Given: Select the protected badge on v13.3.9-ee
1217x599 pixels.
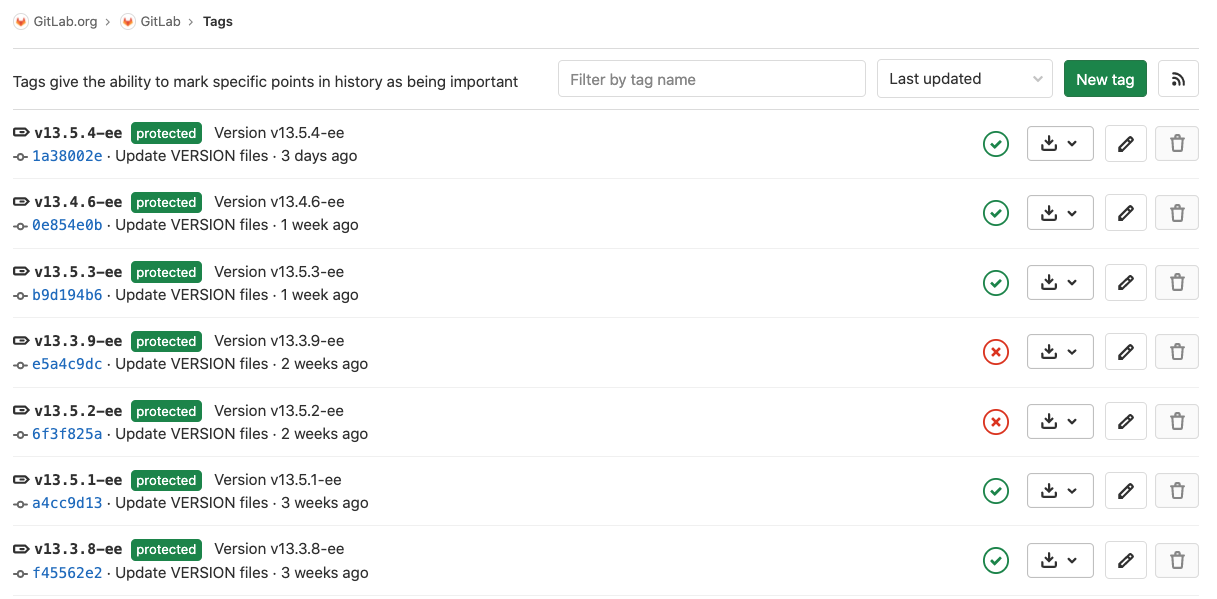Looking at the screenshot, I should tap(166, 341).
